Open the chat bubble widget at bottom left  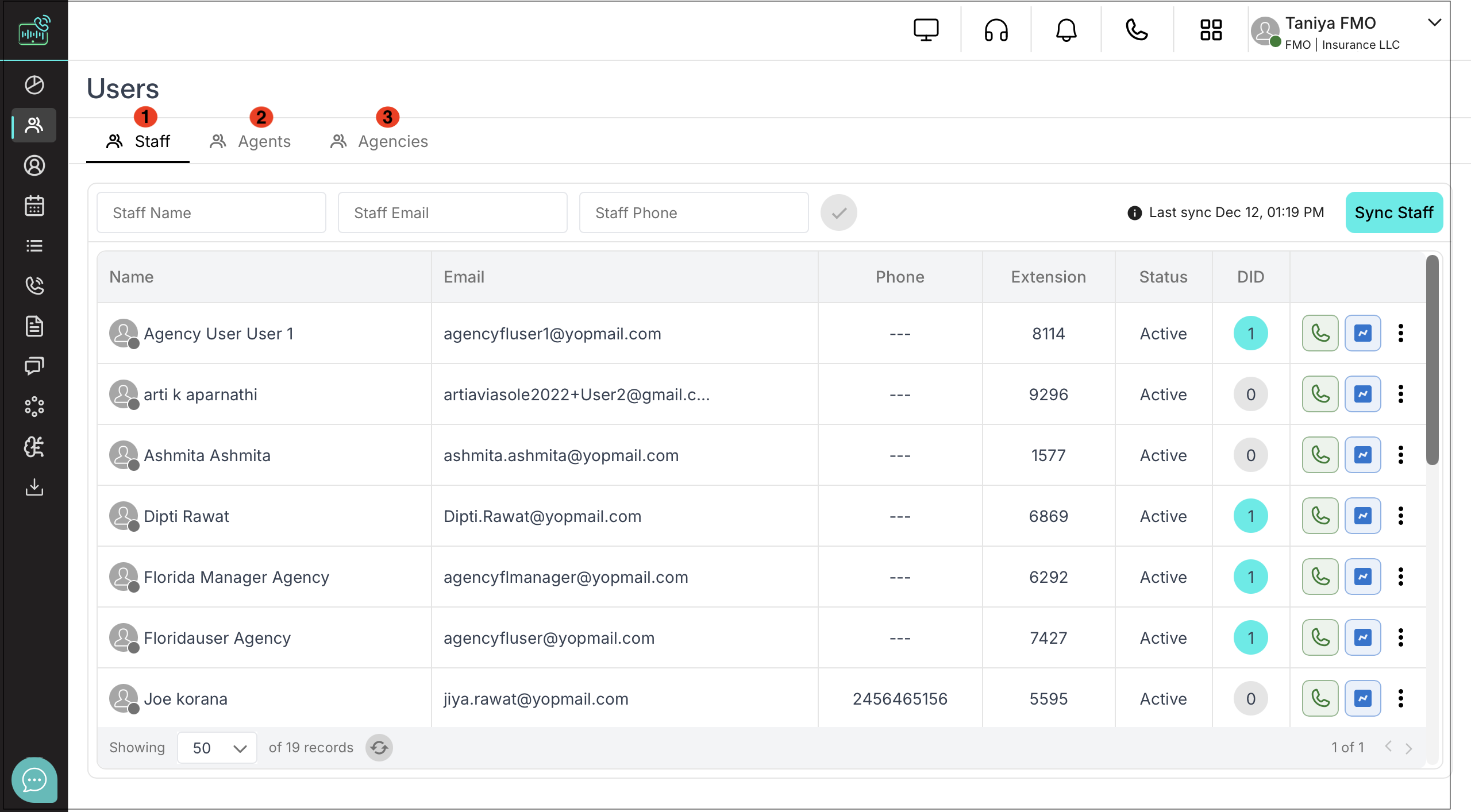pos(34,779)
